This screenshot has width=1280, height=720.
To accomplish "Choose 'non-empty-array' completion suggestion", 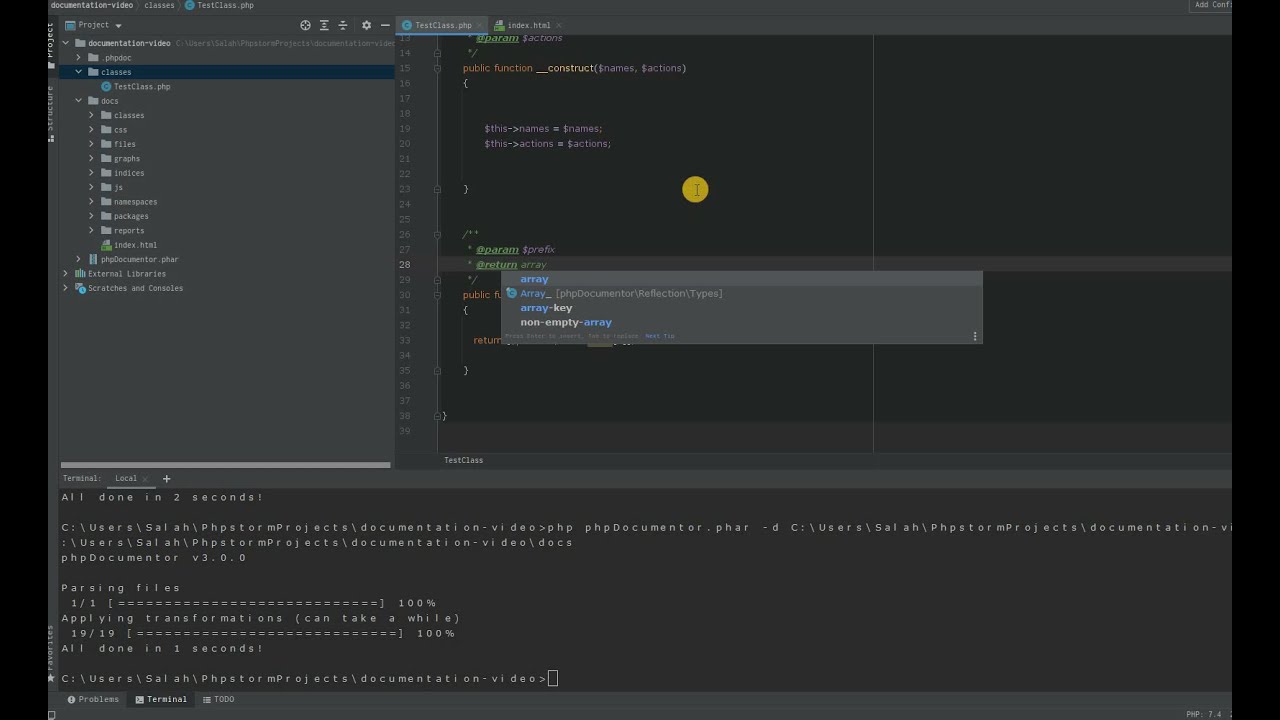I will click(741, 322).
